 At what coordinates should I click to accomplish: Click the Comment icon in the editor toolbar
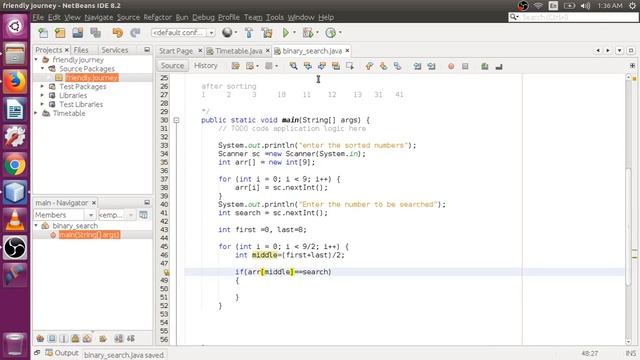[484, 66]
